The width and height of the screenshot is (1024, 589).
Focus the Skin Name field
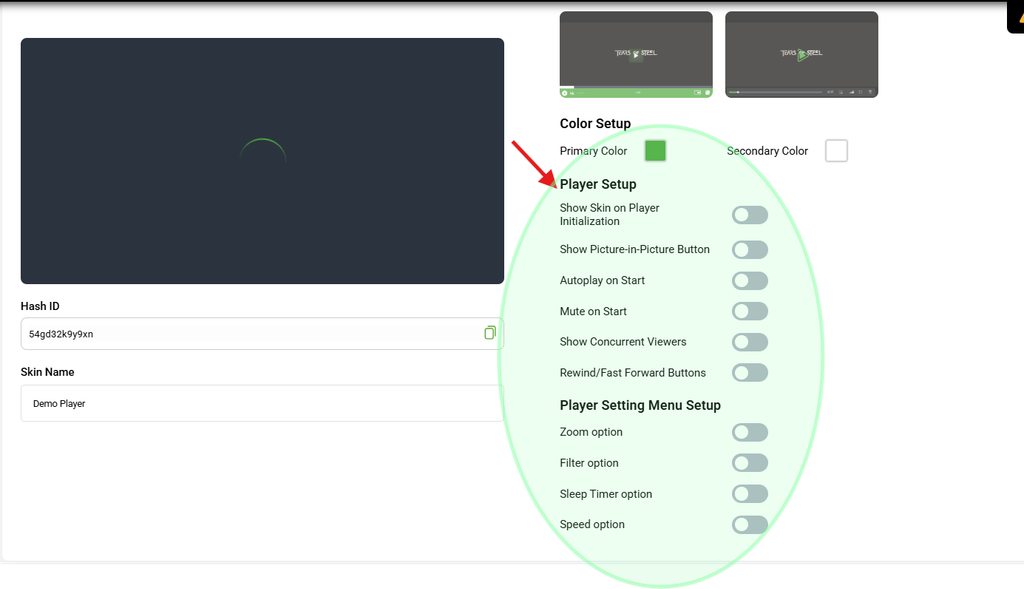262,404
